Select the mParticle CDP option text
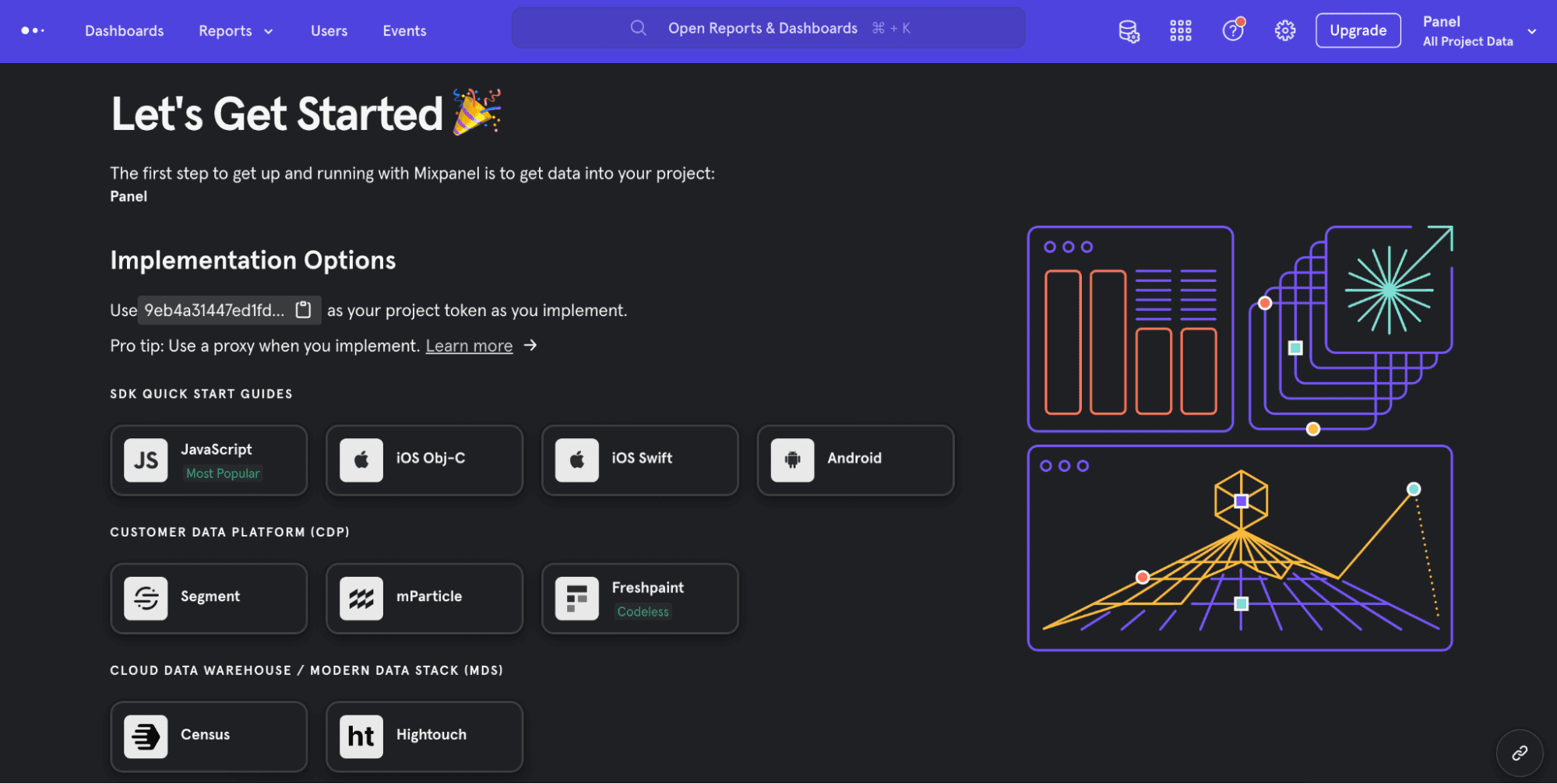This screenshot has width=1557, height=784. tap(429, 596)
